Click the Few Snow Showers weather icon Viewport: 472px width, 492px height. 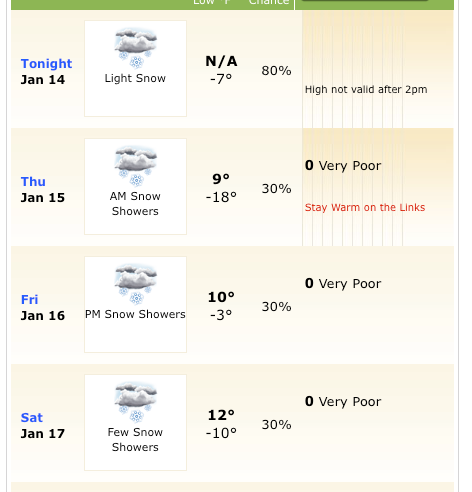tap(136, 402)
